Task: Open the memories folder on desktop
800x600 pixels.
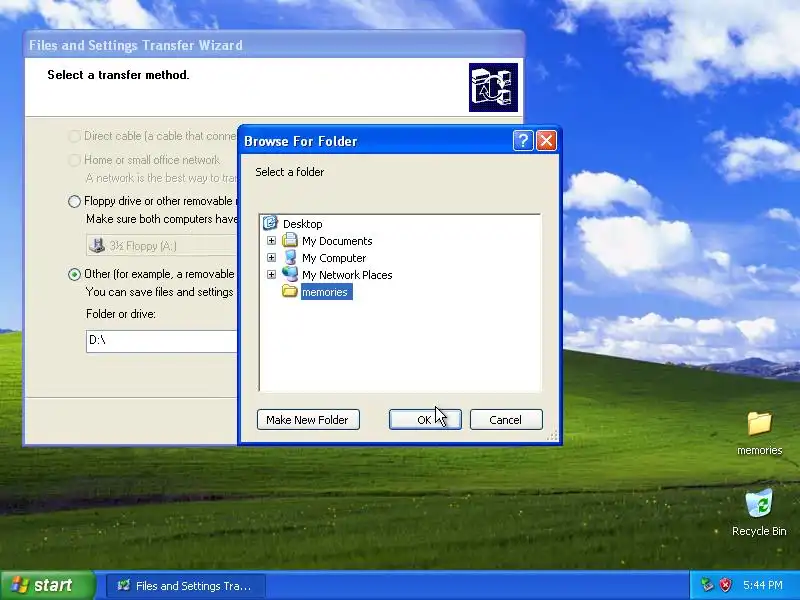Action: coord(760,424)
